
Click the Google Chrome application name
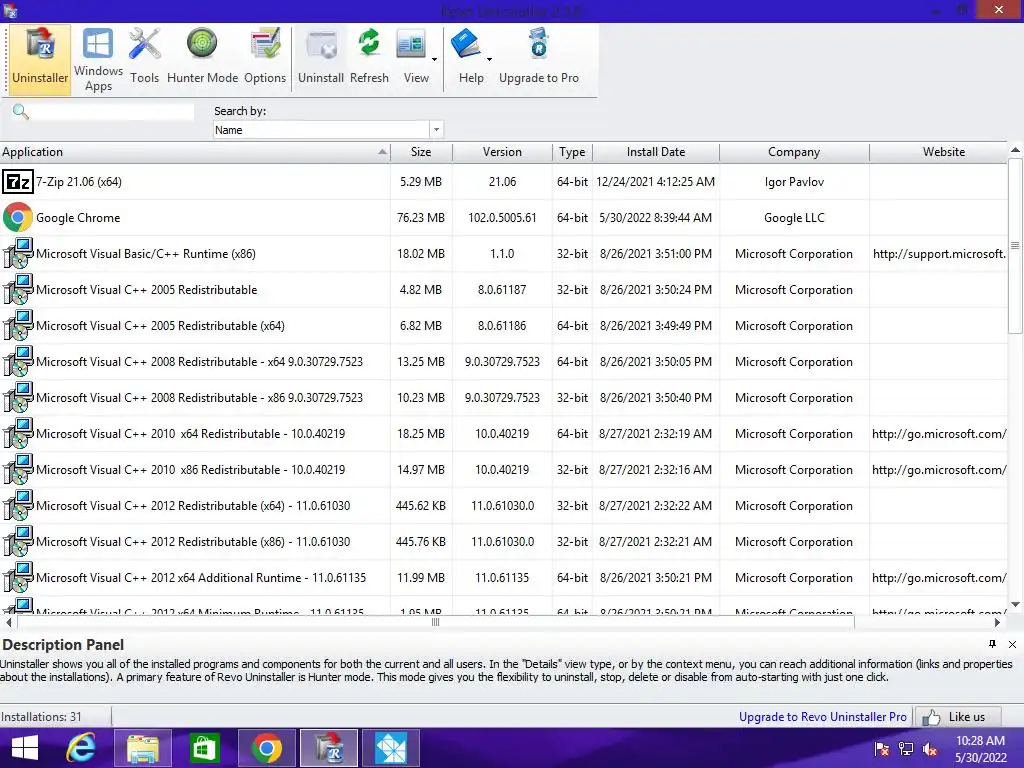[x=78, y=217]
